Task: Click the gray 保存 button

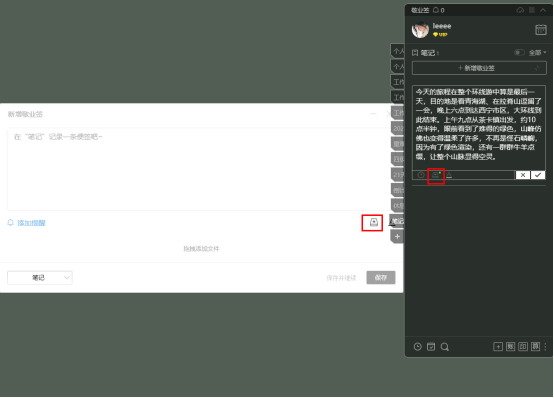Action: 381,278
